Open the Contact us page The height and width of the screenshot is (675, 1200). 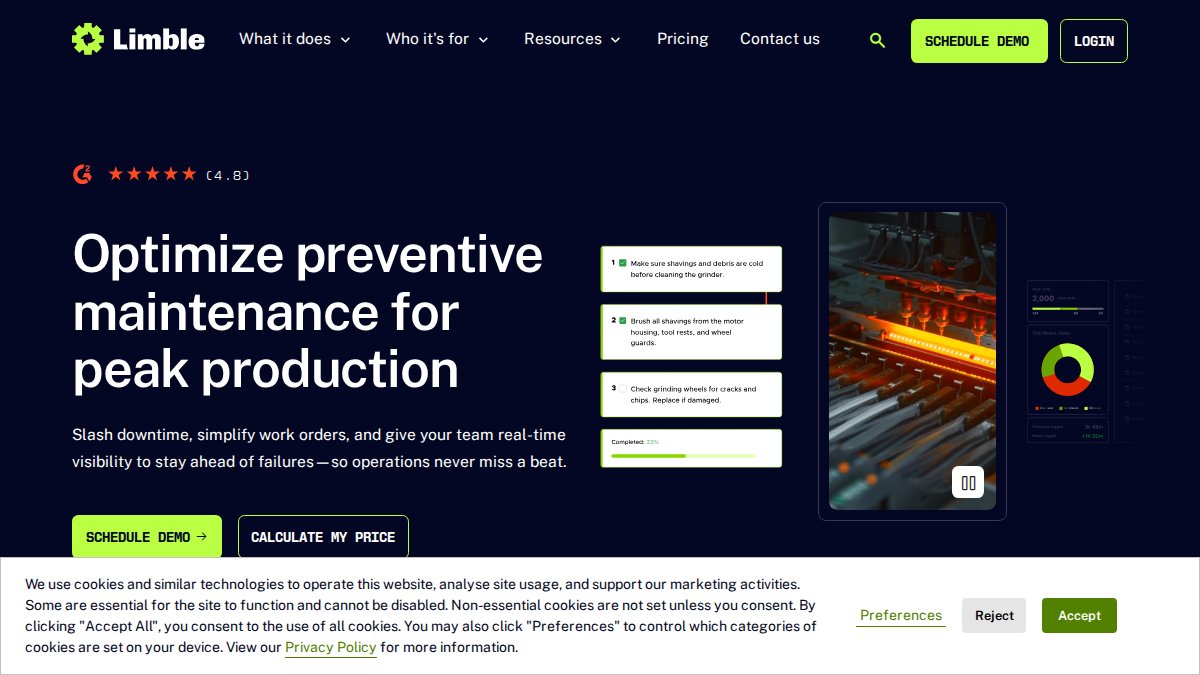pos(780,39)
